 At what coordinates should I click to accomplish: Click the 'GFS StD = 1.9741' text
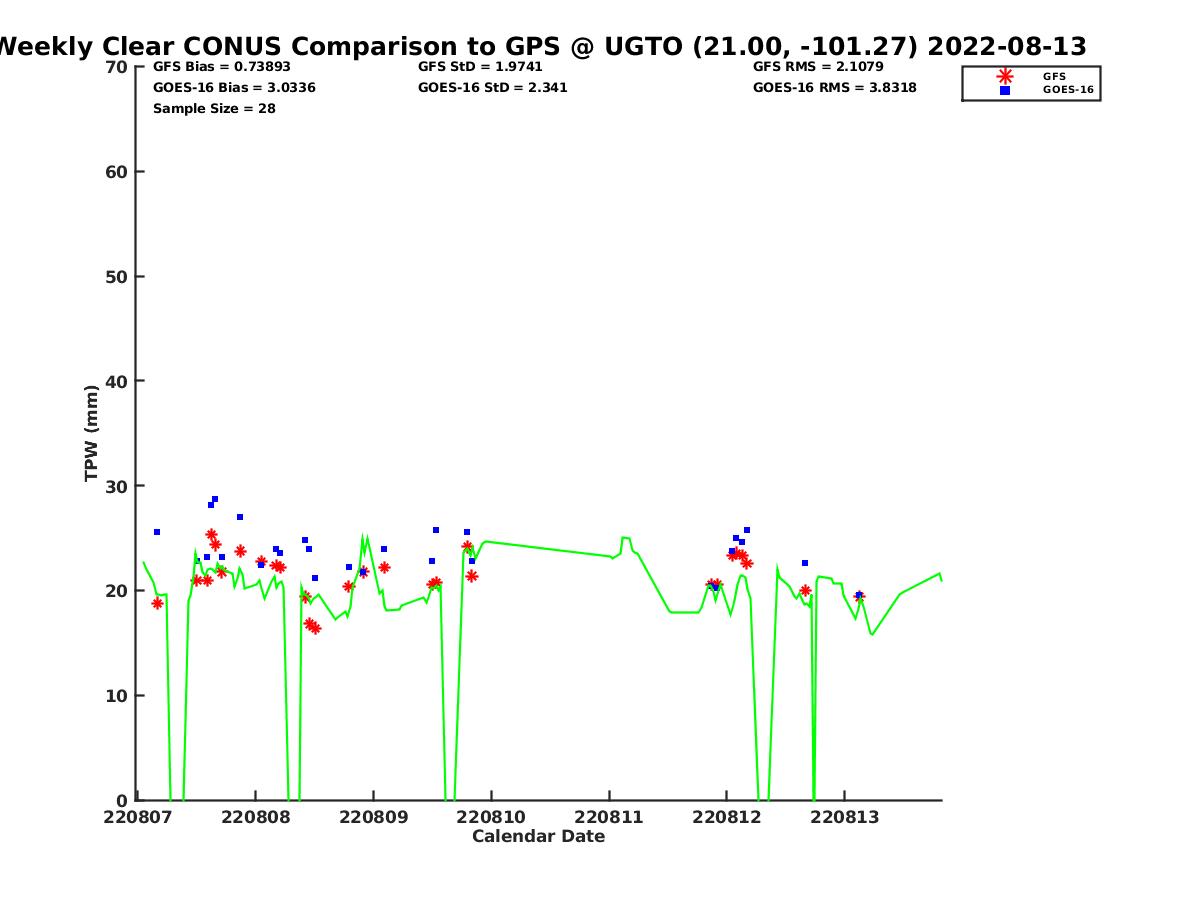480,67
